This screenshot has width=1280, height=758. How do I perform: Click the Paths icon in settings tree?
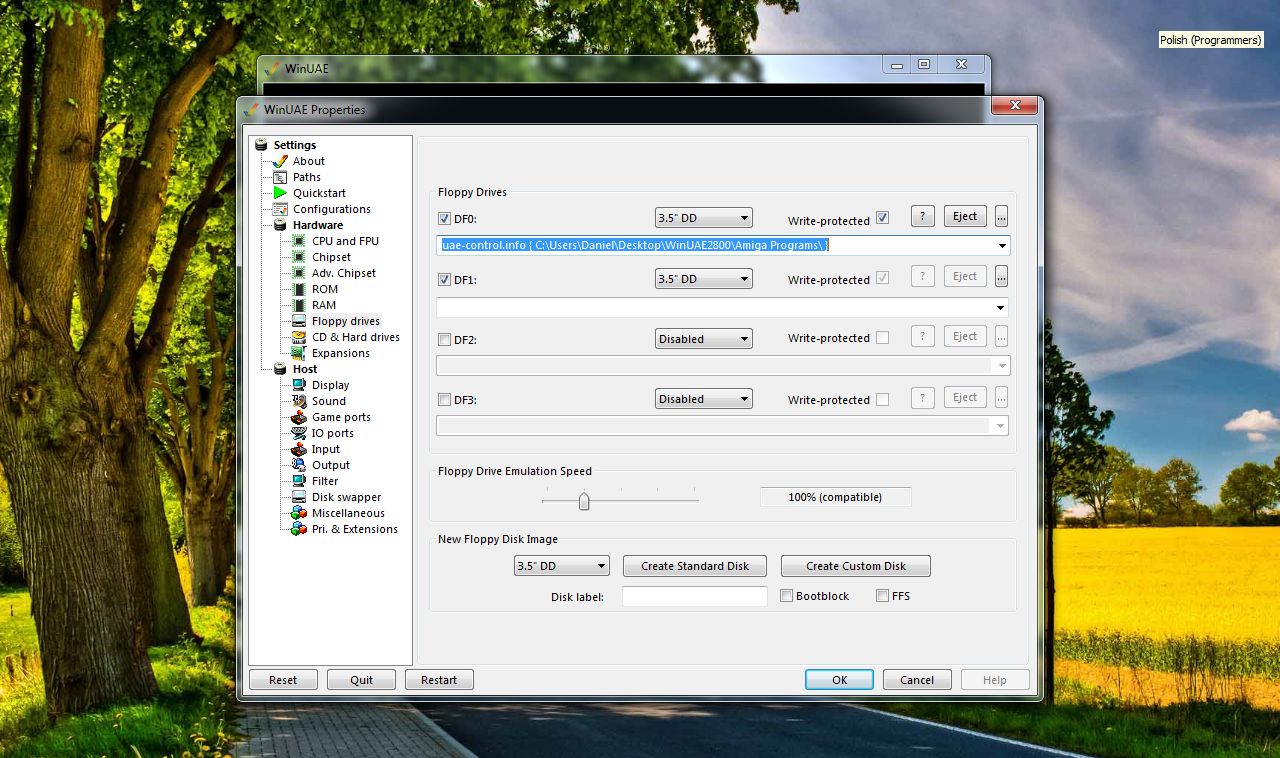(x=280, y=177)
